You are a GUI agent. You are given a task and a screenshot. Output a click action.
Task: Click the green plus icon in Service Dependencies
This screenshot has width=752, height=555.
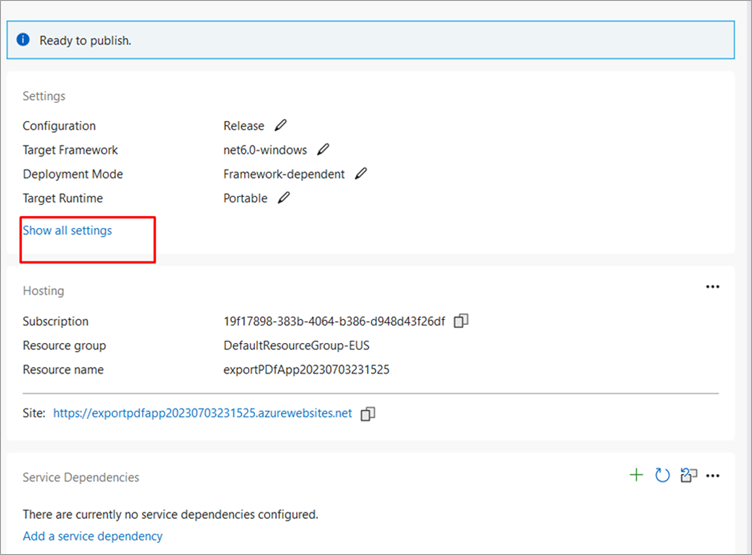click(636, 475)
